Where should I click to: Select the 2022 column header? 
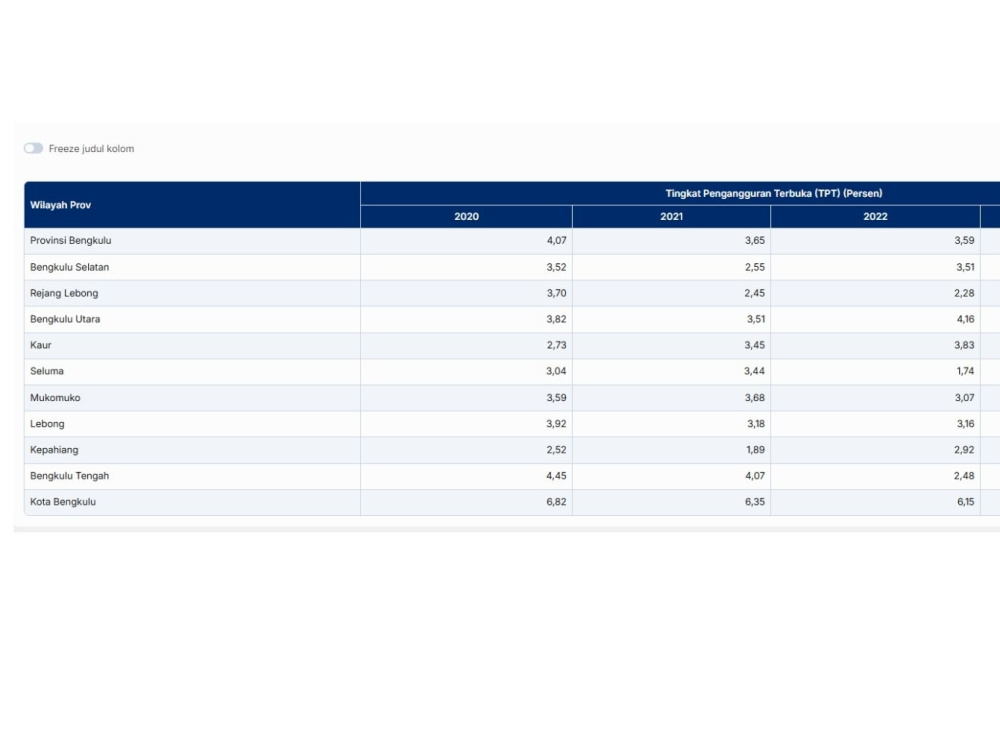875,217
